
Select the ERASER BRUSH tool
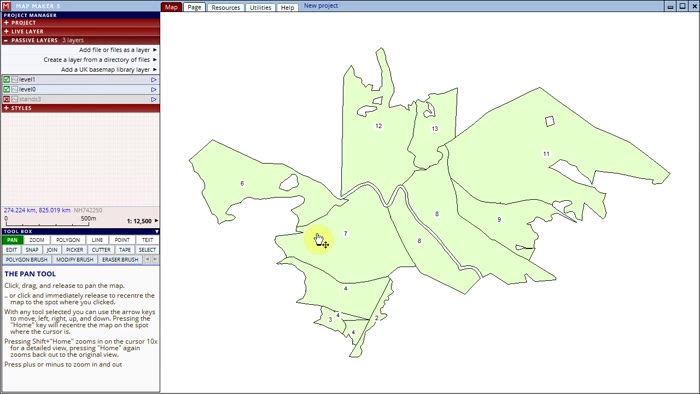120,260
